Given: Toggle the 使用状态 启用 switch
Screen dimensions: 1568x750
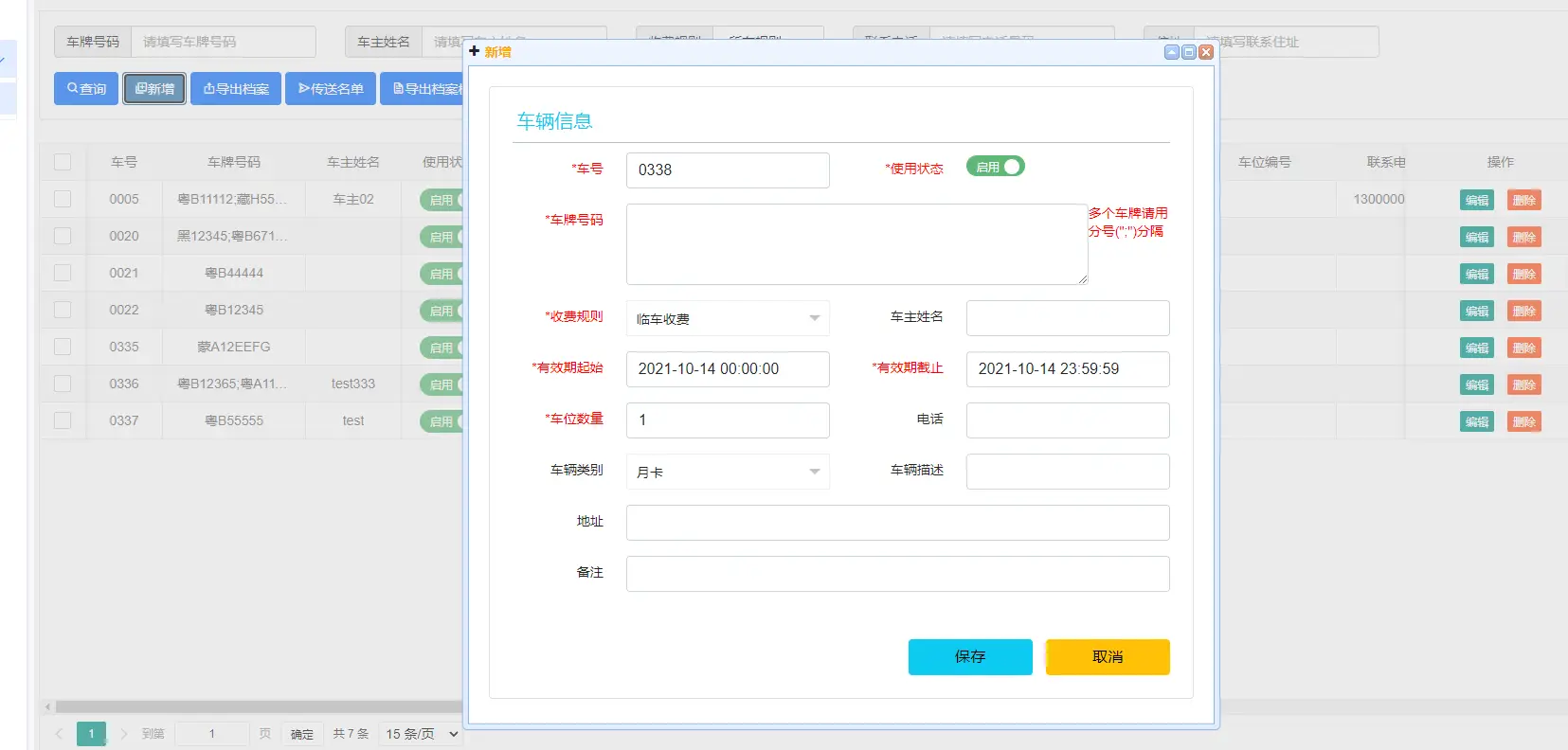Looking at the screenshot, I should click(x=995, y=167).
